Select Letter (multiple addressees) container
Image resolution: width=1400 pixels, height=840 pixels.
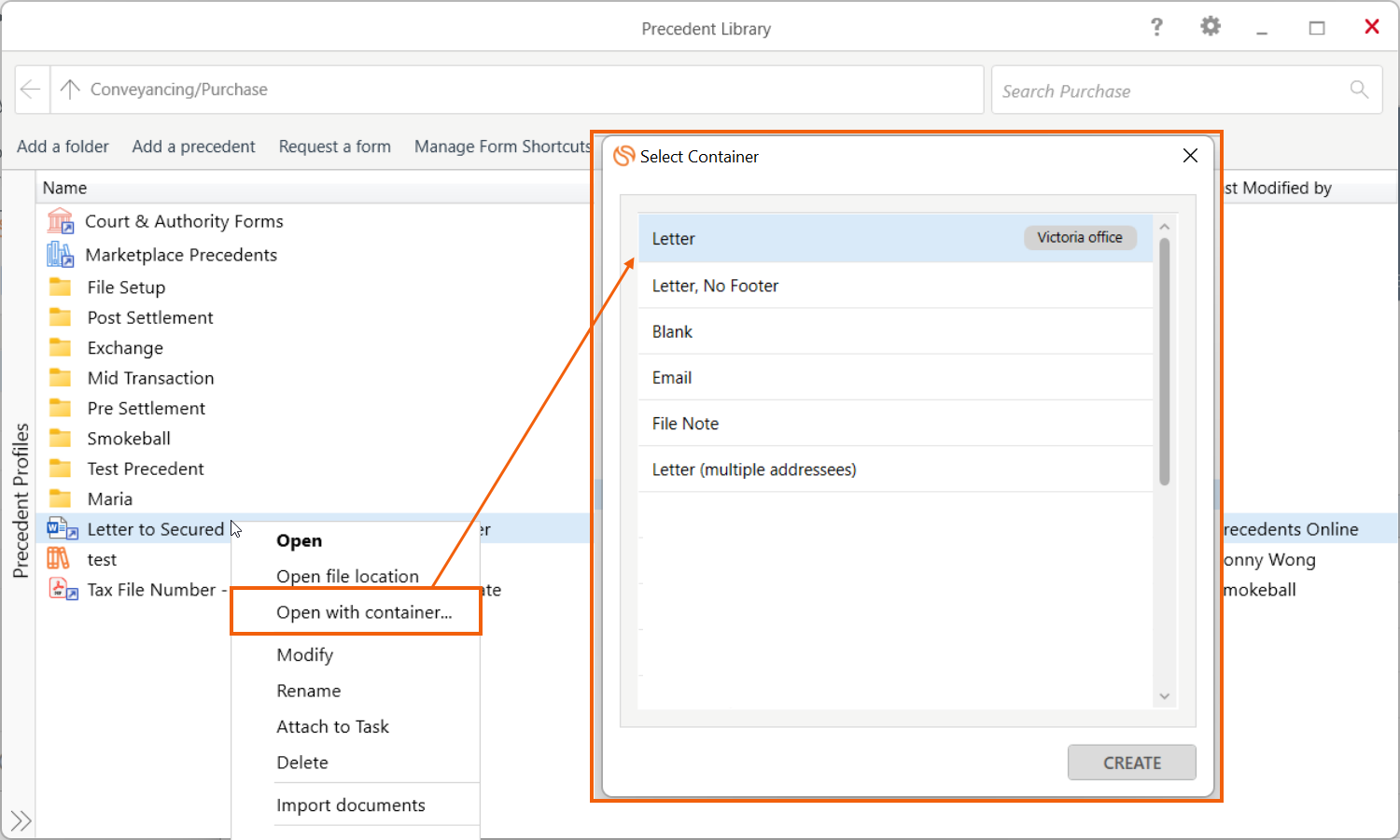[895, 469]
